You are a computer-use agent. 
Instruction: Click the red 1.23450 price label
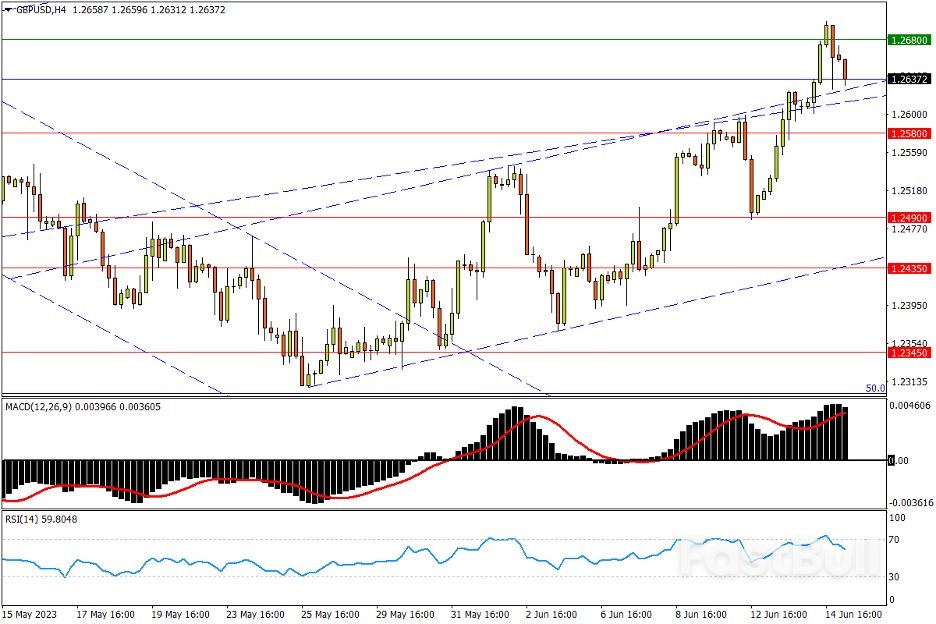pyautogui.click(x=909, y=353)
